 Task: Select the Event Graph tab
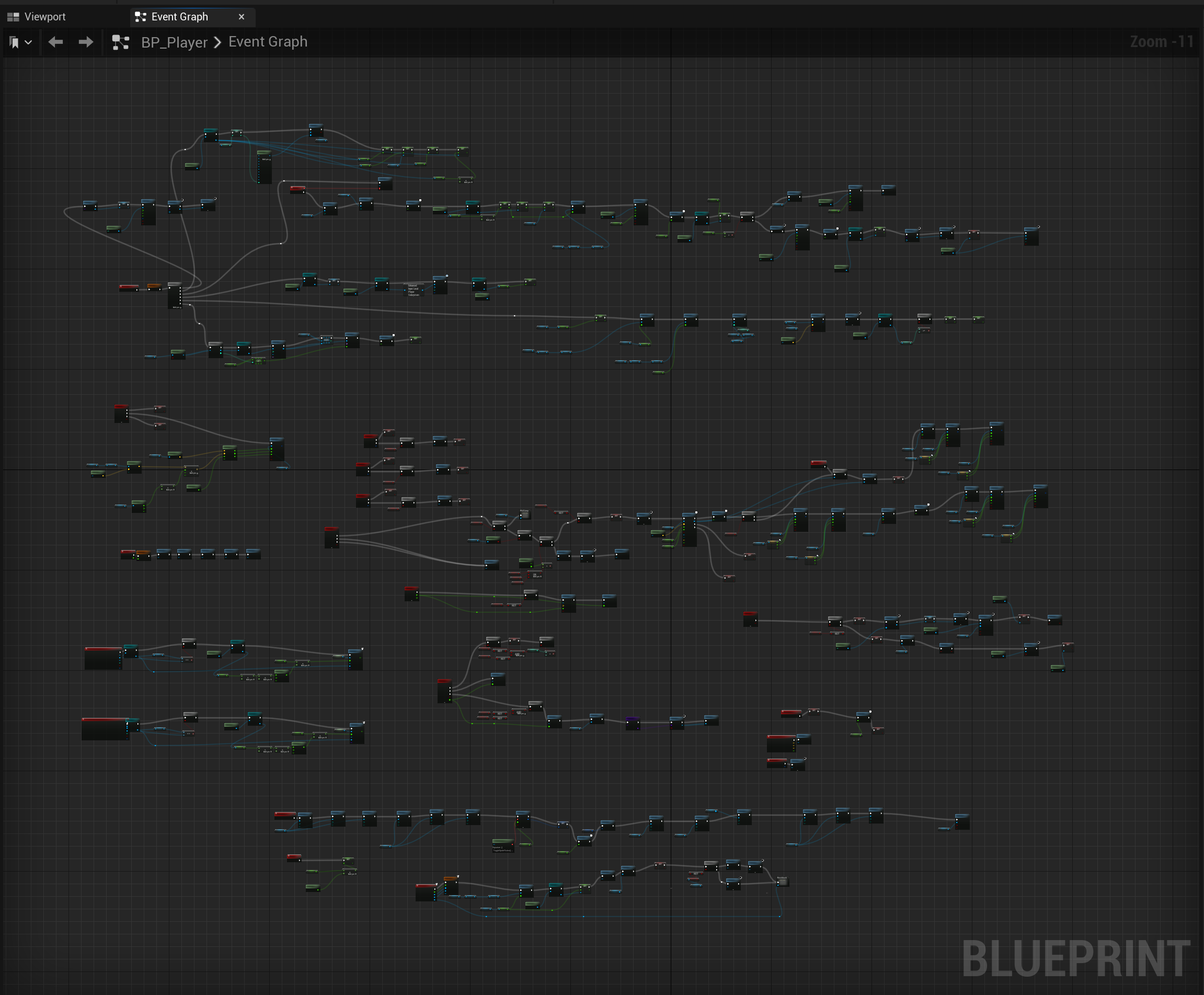pos(179,17)
